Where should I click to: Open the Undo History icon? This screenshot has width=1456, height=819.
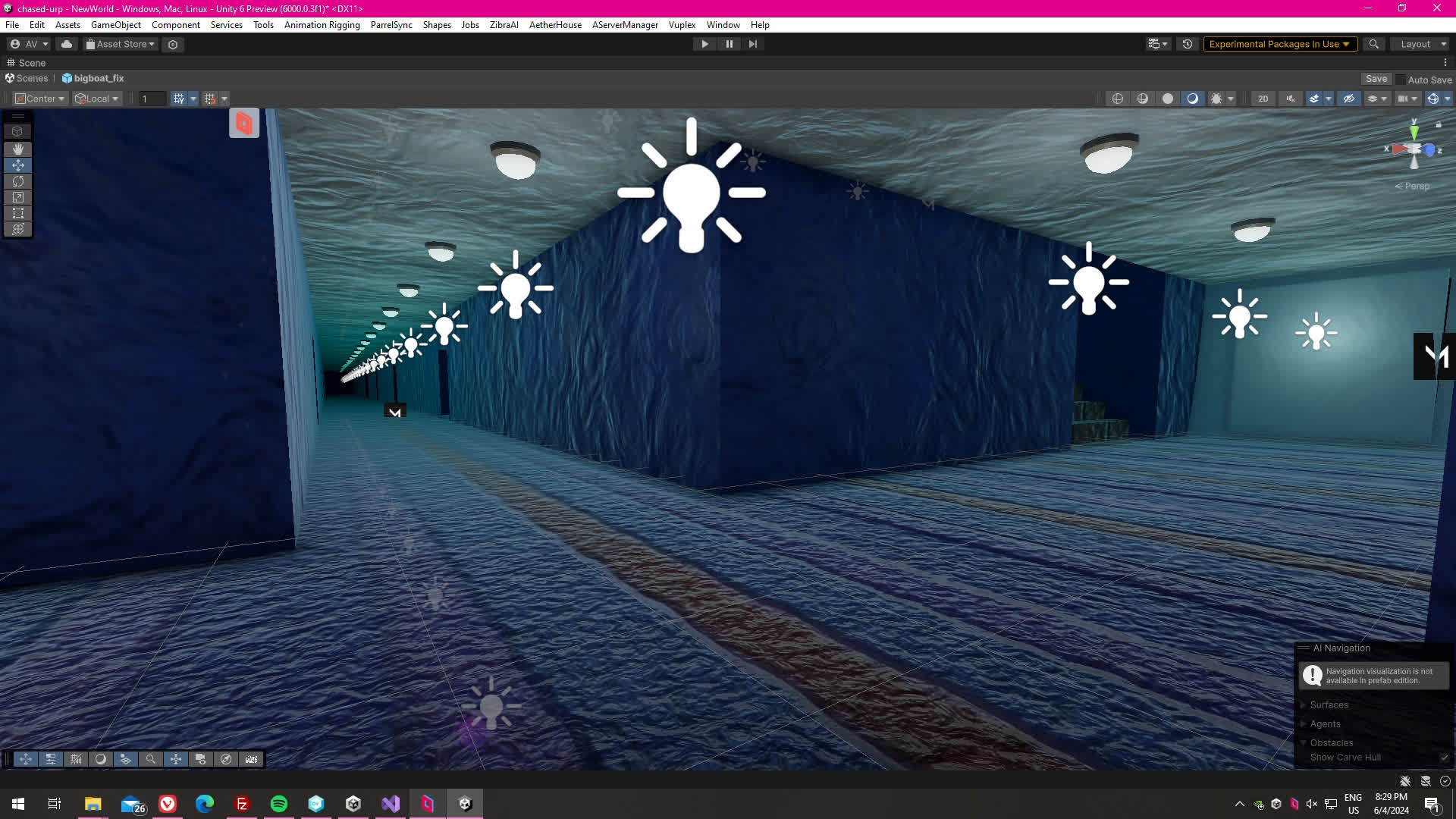coord(1188,44)
